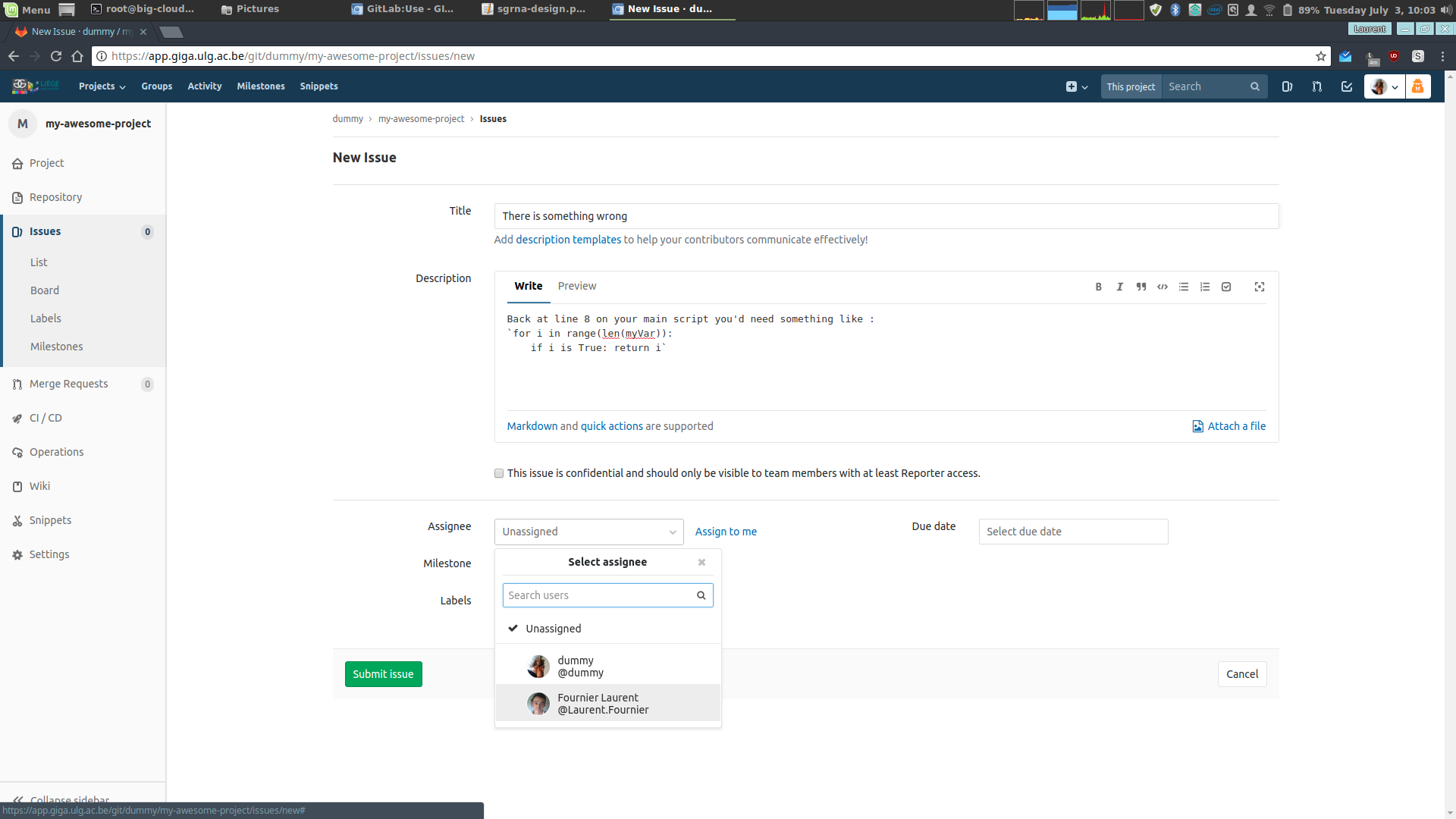
Task: Choose Fournier Laurent as assignee
Action: (607, 703)
